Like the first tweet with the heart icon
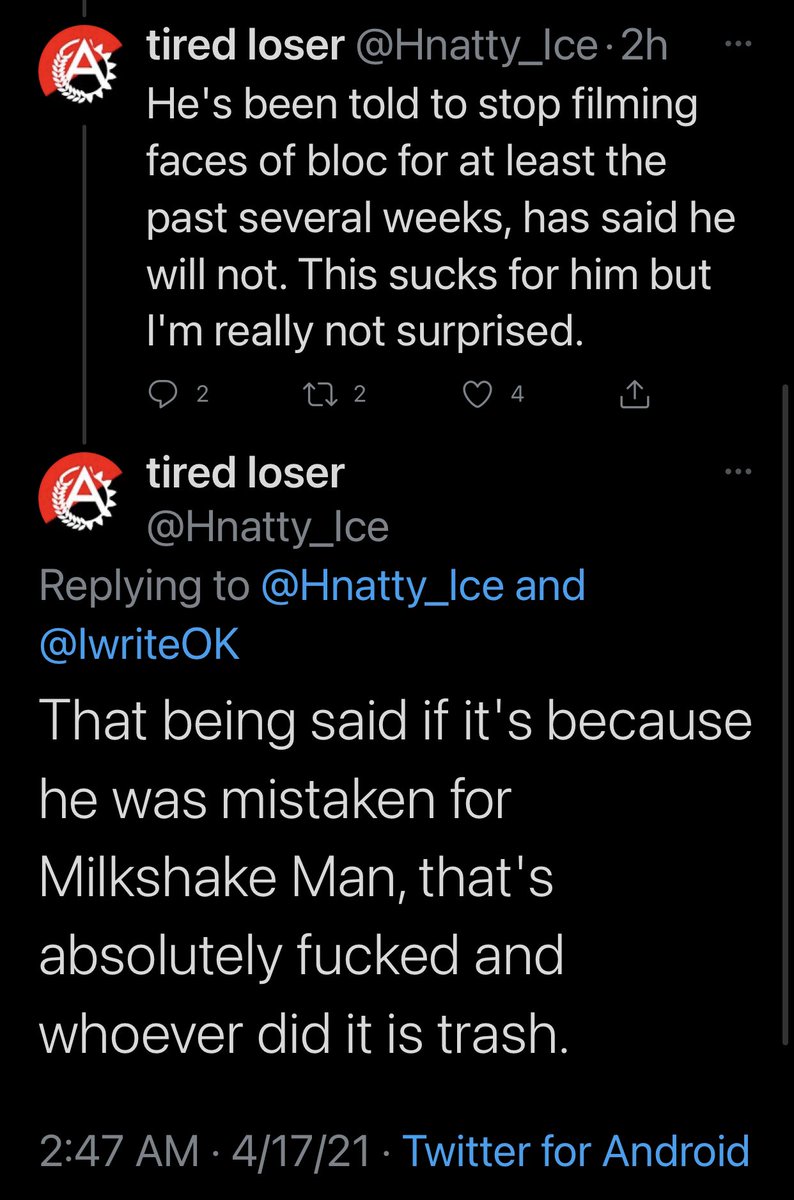The image size is (794, 1200). (480, 395)
